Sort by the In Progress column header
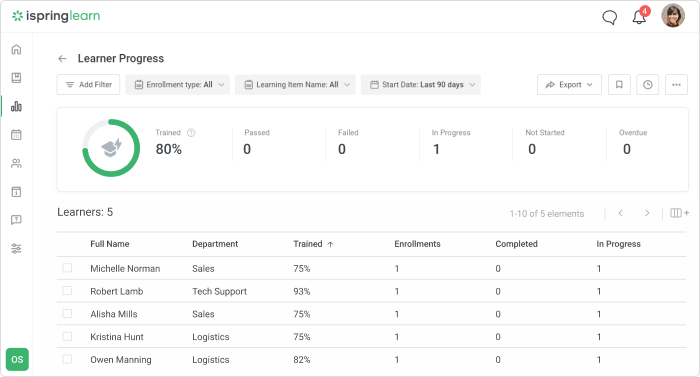700x377 pixels. click(618, 244)
